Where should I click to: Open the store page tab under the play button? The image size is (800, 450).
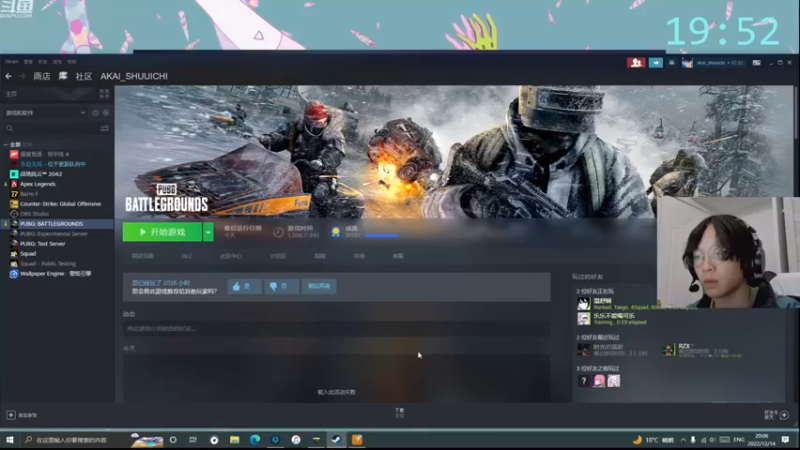142,256
